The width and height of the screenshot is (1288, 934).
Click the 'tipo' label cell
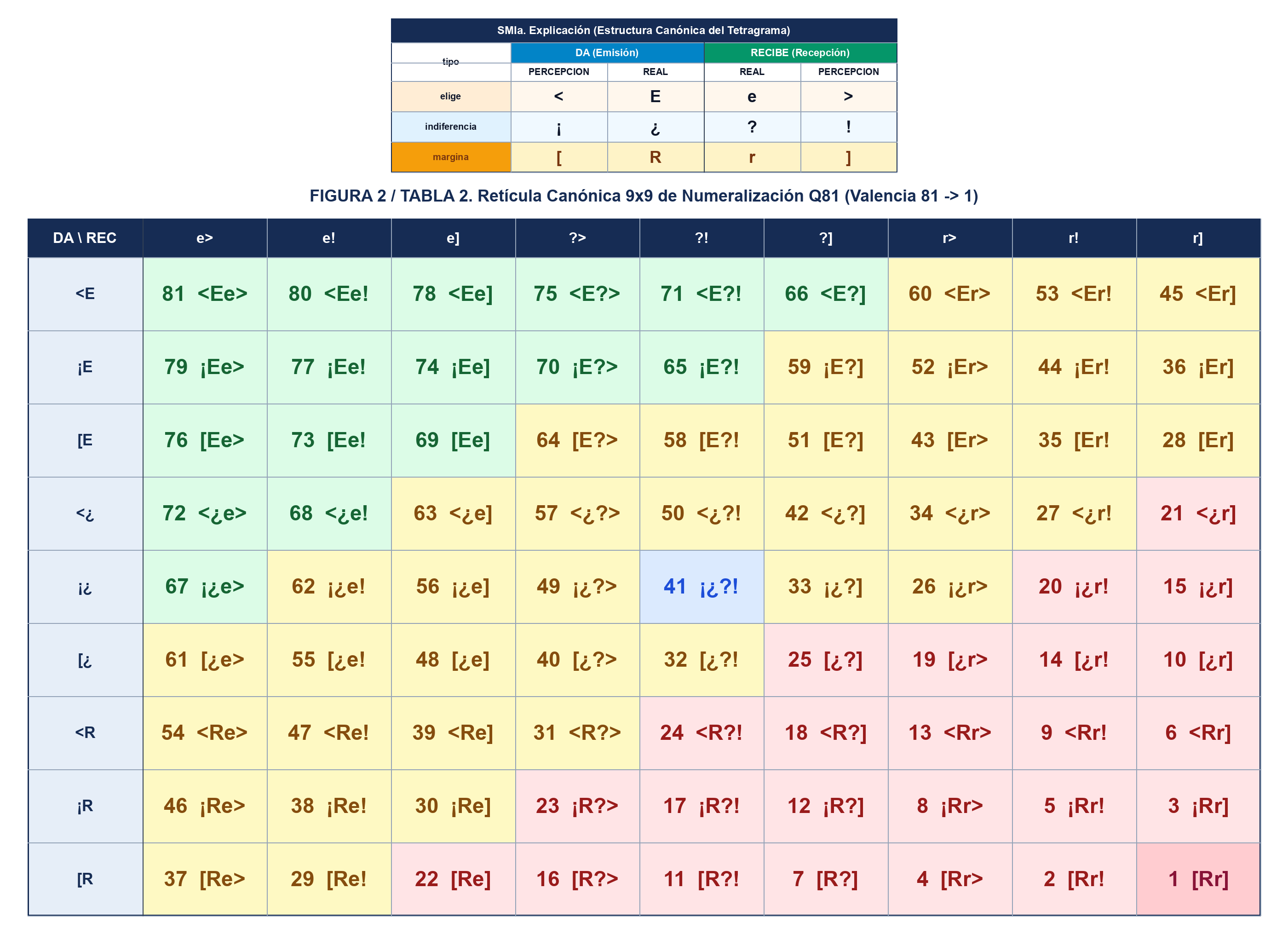pyautogui.click(x=451, y=62)
